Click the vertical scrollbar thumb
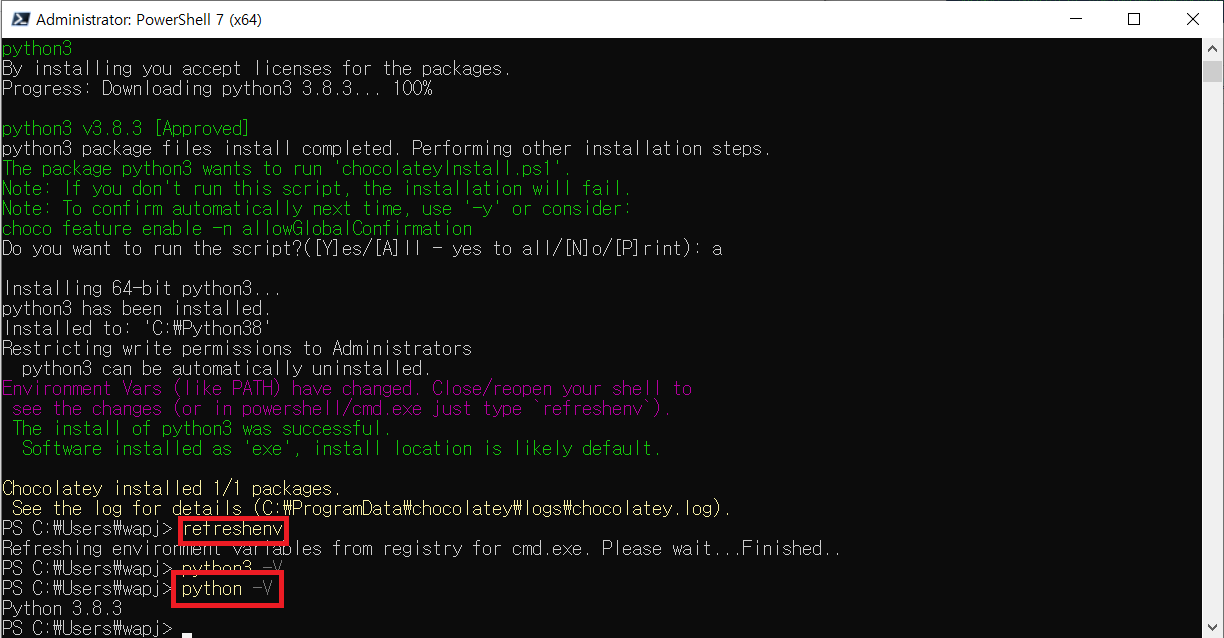 (x=1213, y=71)
